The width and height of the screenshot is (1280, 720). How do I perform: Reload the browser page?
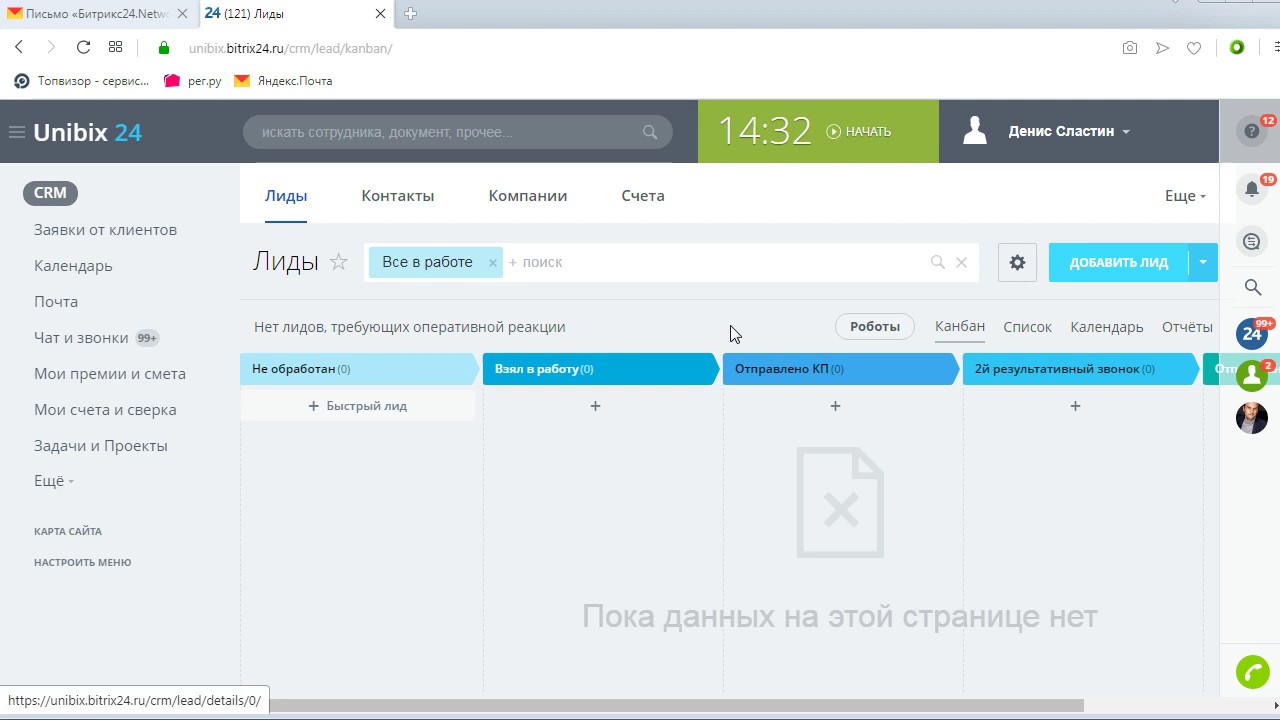coord(83,47)
